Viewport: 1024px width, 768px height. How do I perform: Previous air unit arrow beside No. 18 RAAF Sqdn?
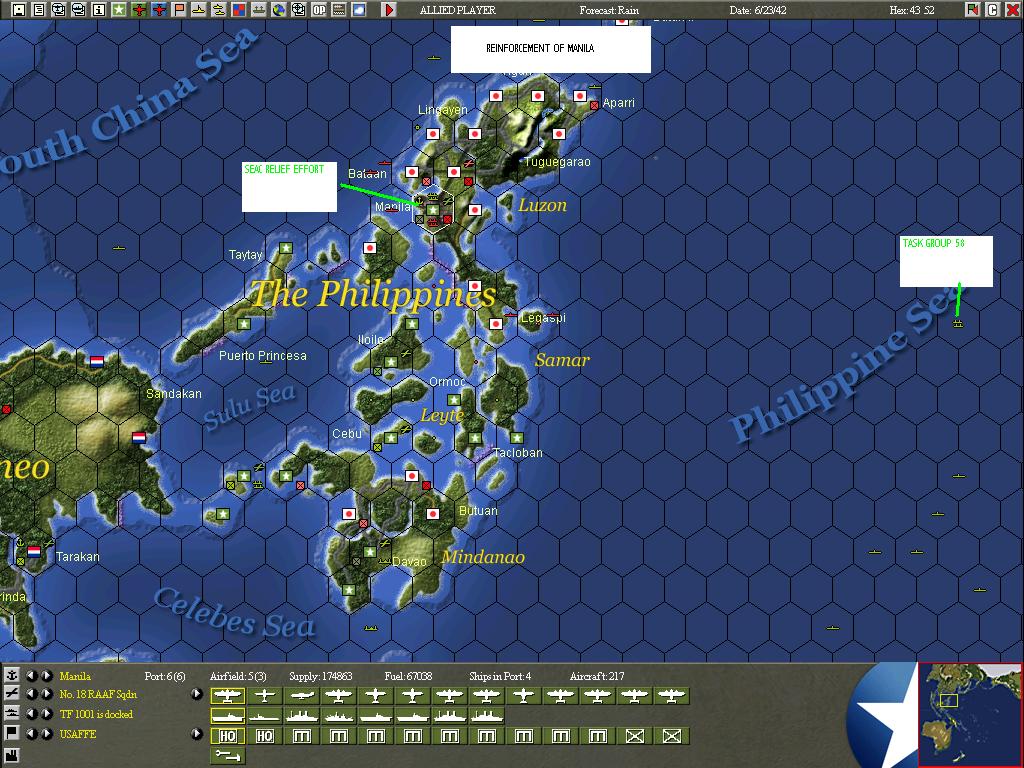click(31, 694)
